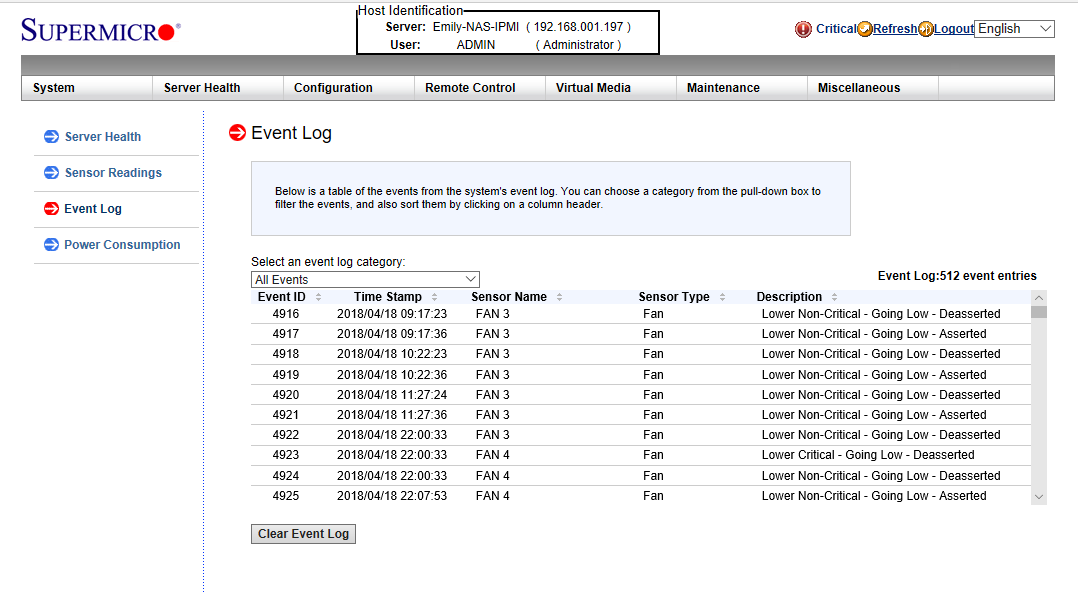Sort events by the Time Stamp column arrows
The width and height of the screenshot is (1078, 594).
point(434,297)
